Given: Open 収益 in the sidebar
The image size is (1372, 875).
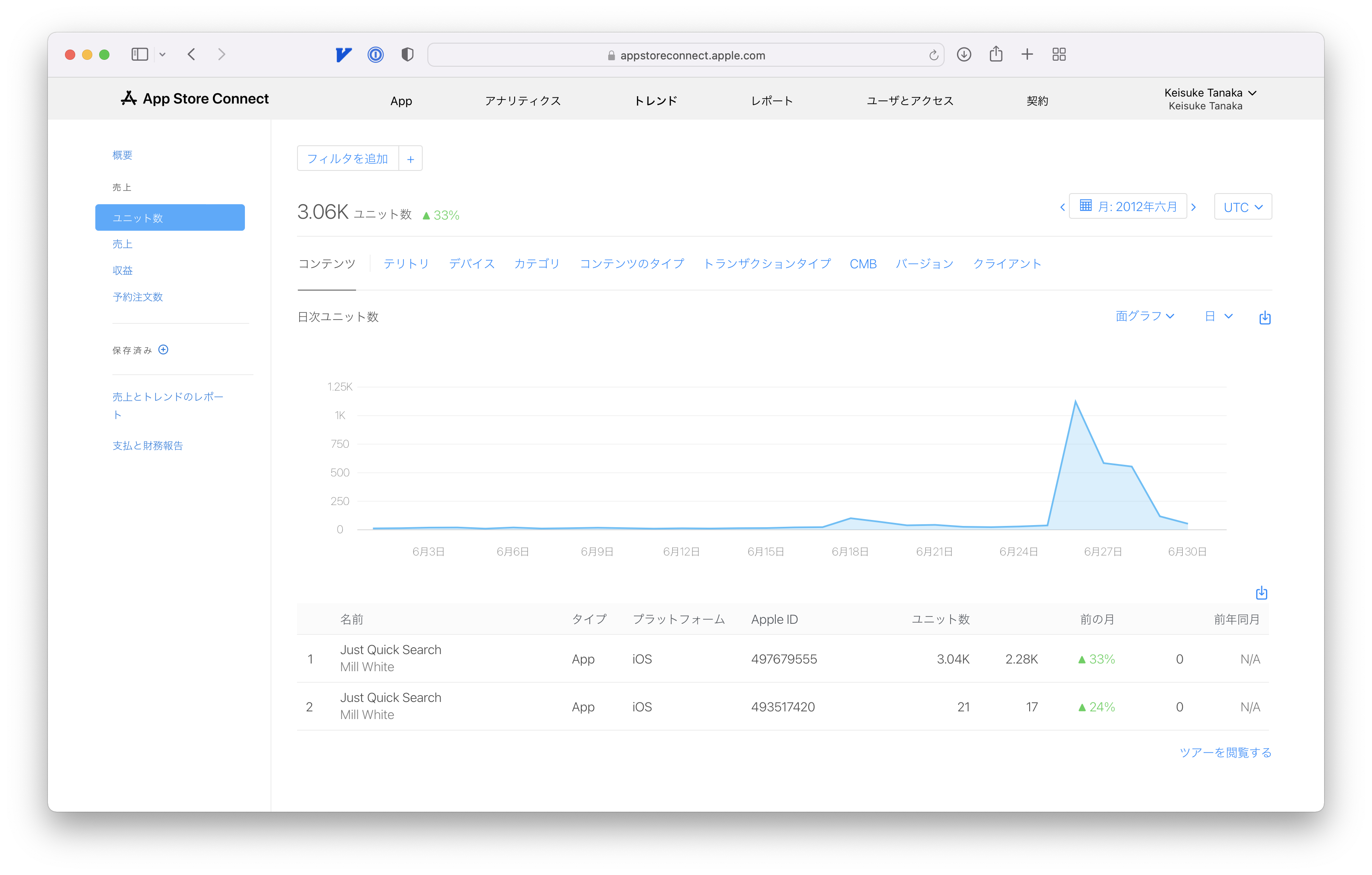Looking at the screenshot, I should (x=123, y=270).
